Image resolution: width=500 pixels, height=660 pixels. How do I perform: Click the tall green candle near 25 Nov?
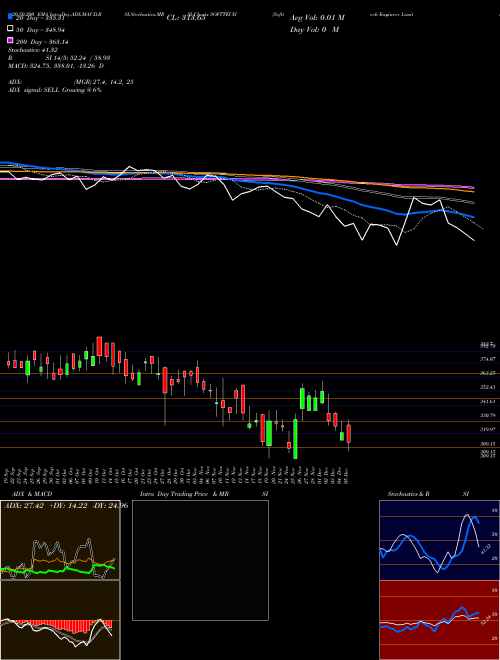tap(295, 439)
